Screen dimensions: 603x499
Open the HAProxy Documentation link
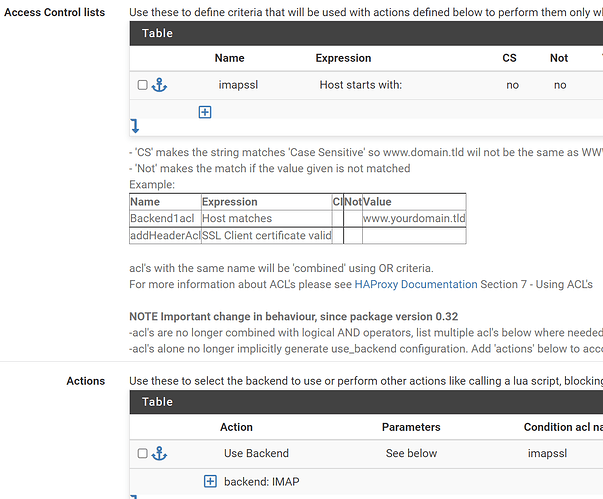point(416,284)
